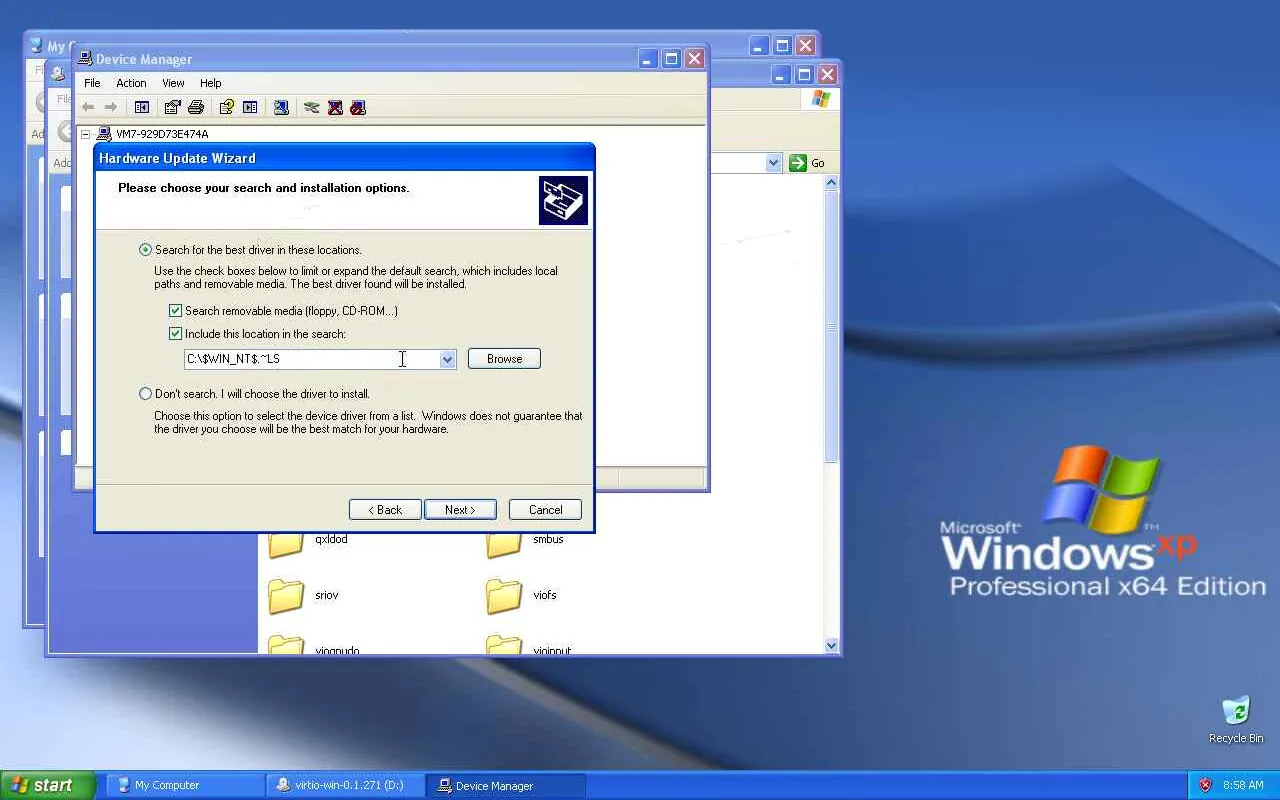Click the Explorer vertical scrollbar thumb

click(x=832, y=327)
